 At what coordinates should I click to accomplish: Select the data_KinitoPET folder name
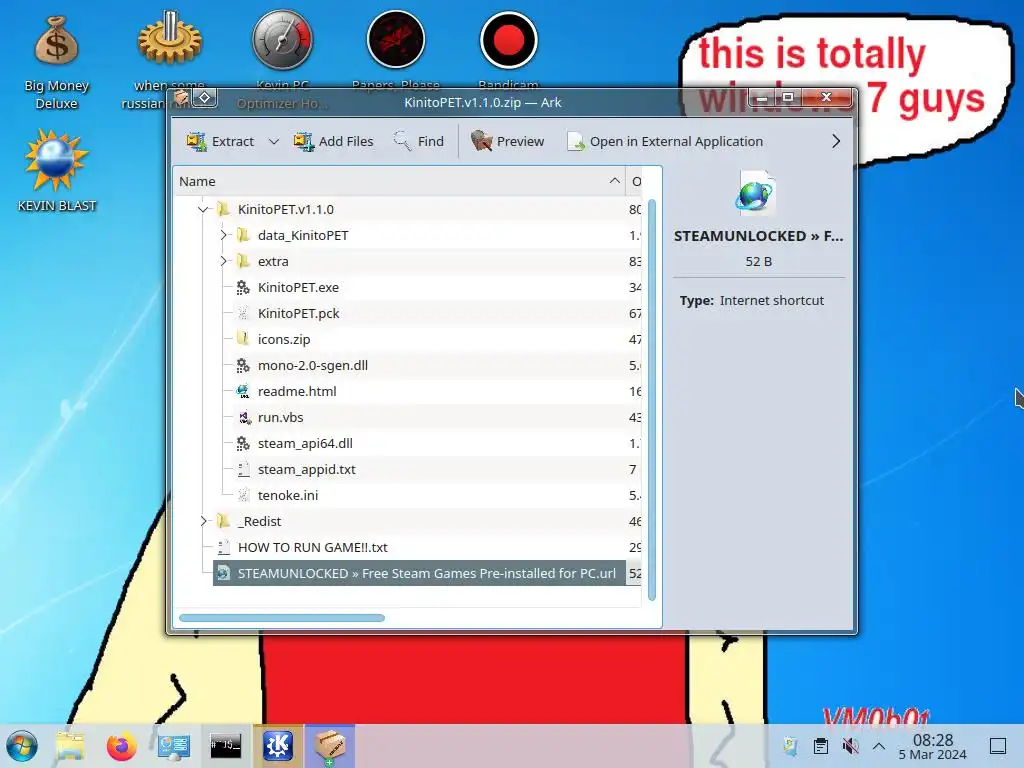pos(303,235)
